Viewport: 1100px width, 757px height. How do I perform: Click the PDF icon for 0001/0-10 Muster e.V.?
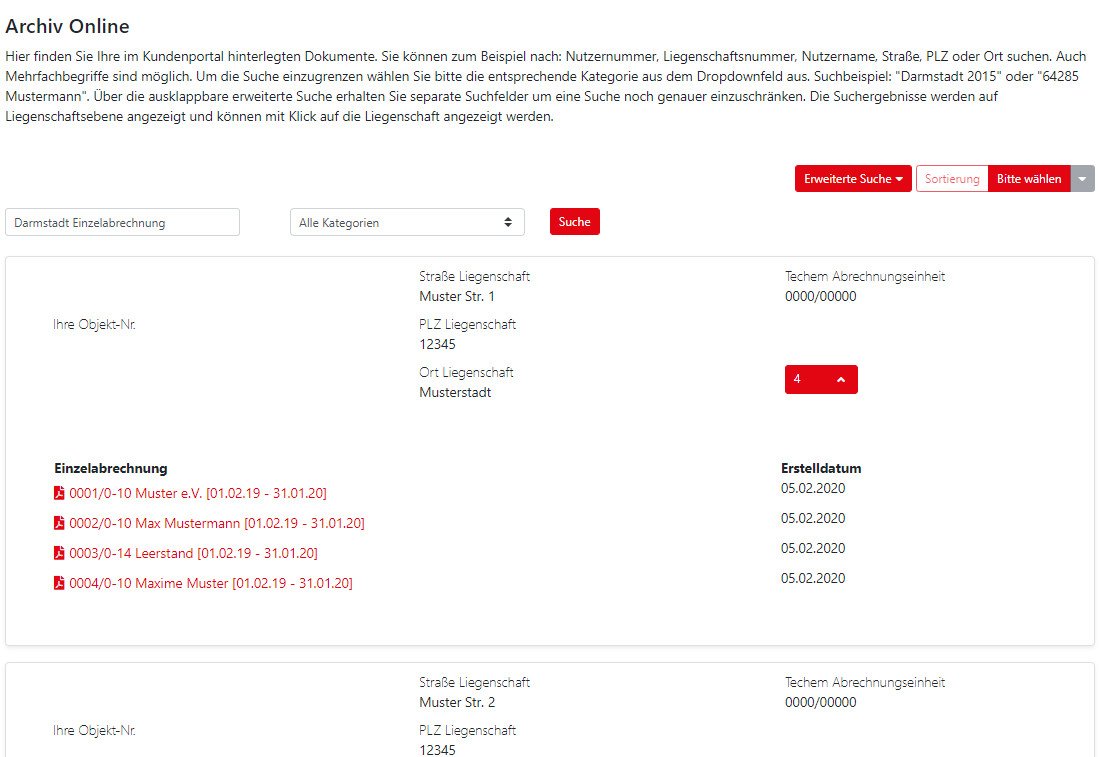[59, 493]
